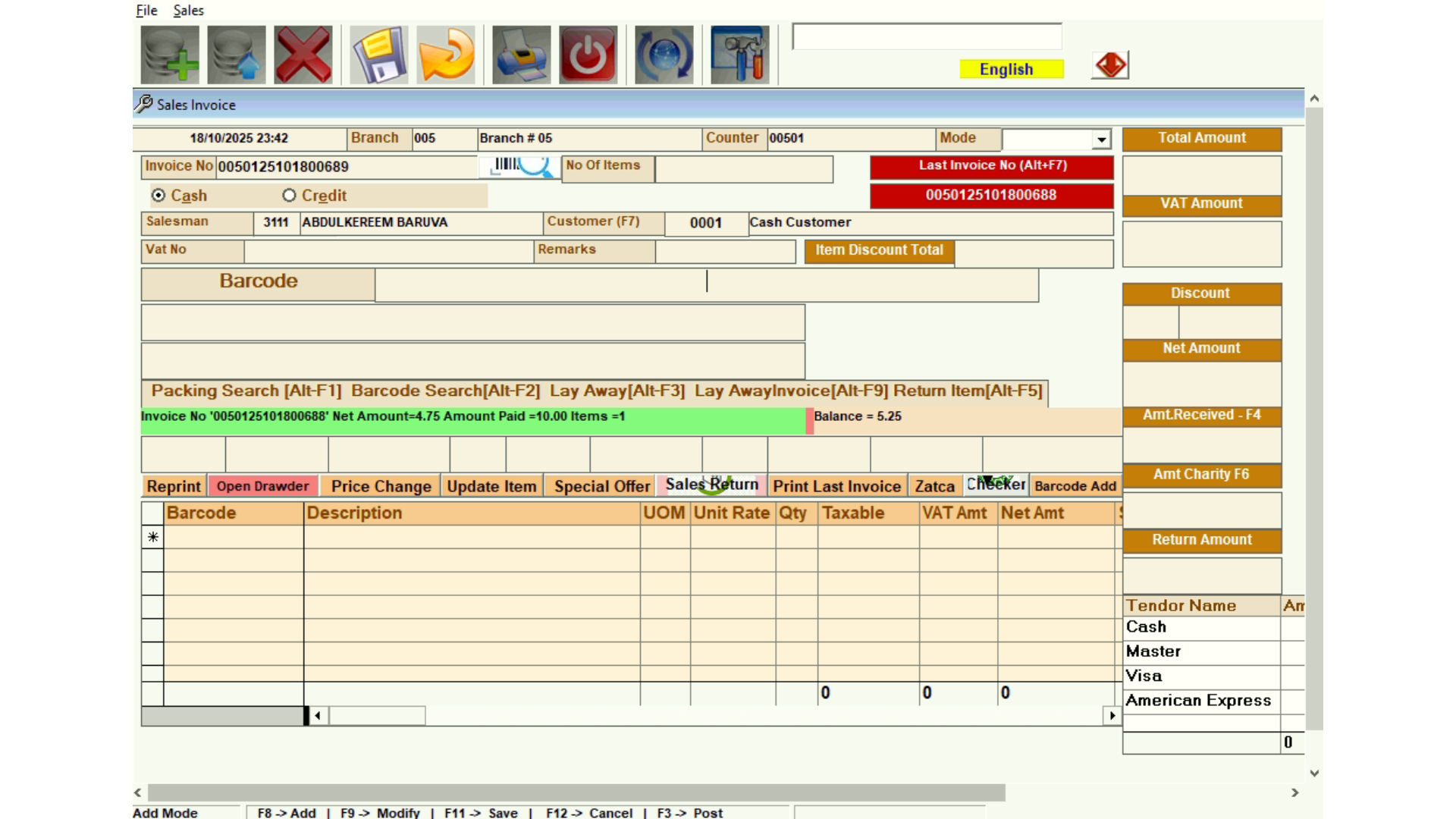This screenshot has width=1456, height=819.
Task: Click the yellow English language button
Action: 1012,69
